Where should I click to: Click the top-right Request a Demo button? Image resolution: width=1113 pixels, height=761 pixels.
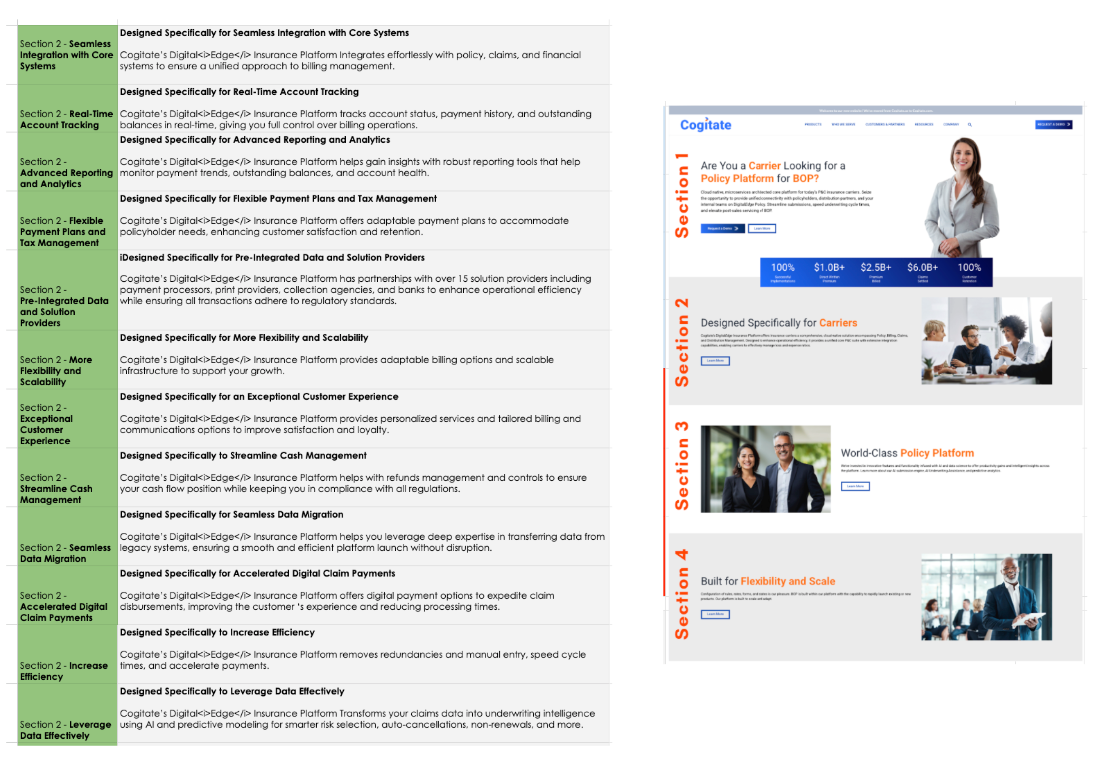point(1053,125)
